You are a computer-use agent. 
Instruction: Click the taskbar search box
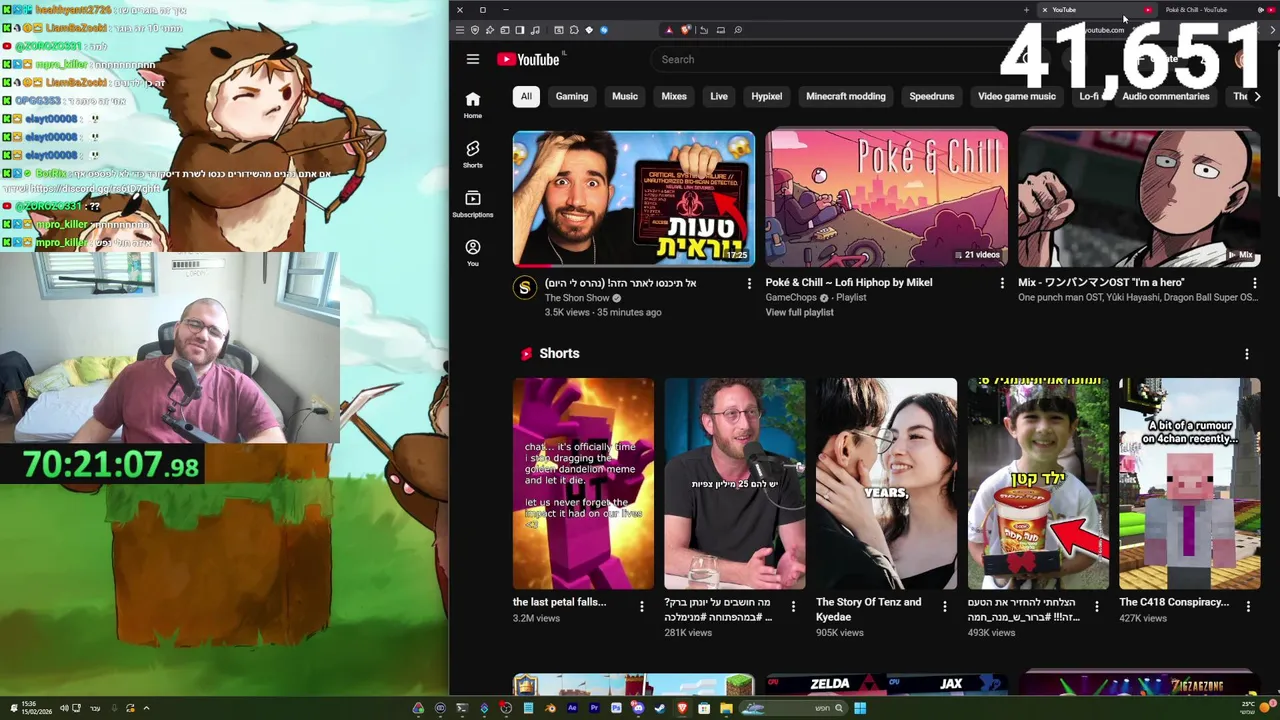tap(793, 708)
